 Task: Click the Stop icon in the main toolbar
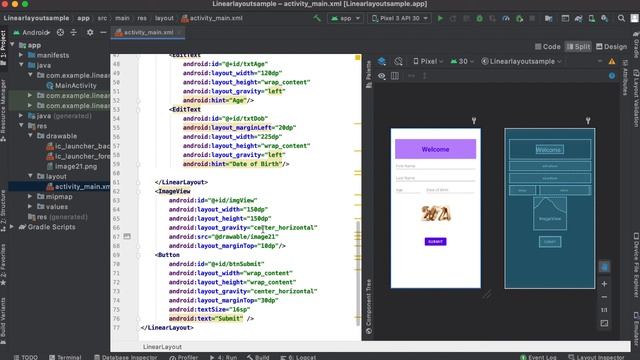point(532,18)
